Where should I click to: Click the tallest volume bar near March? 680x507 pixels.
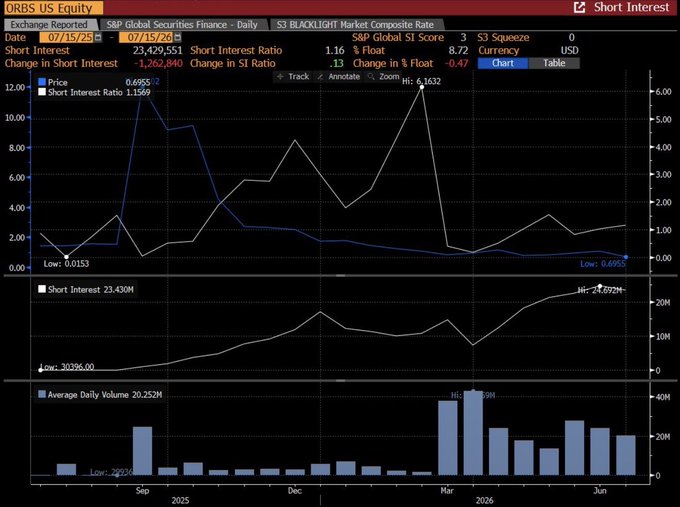(x=473, y=433)
